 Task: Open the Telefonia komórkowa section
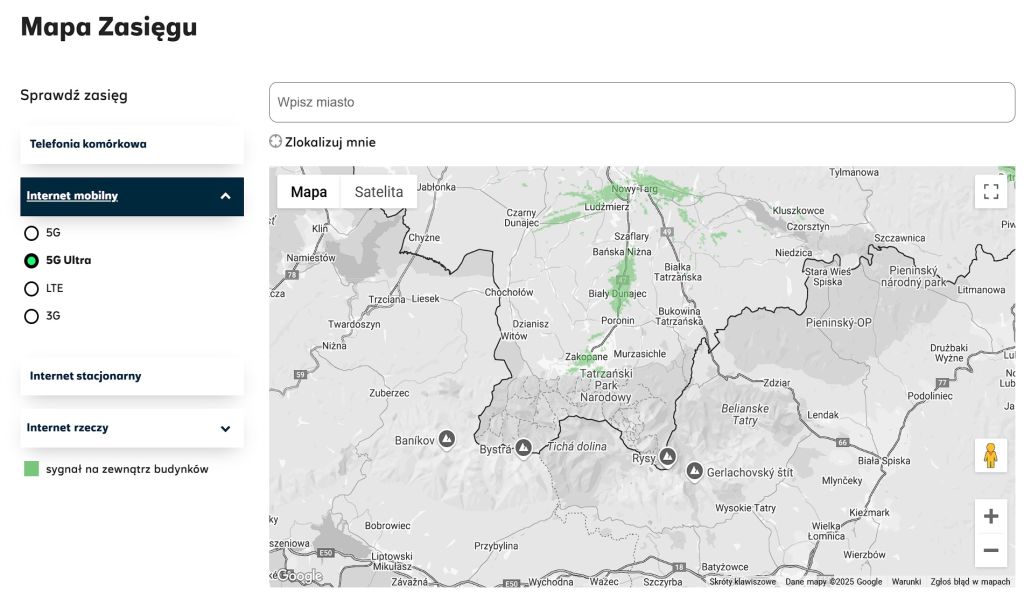pyautogui.click(x=132, y=144)
